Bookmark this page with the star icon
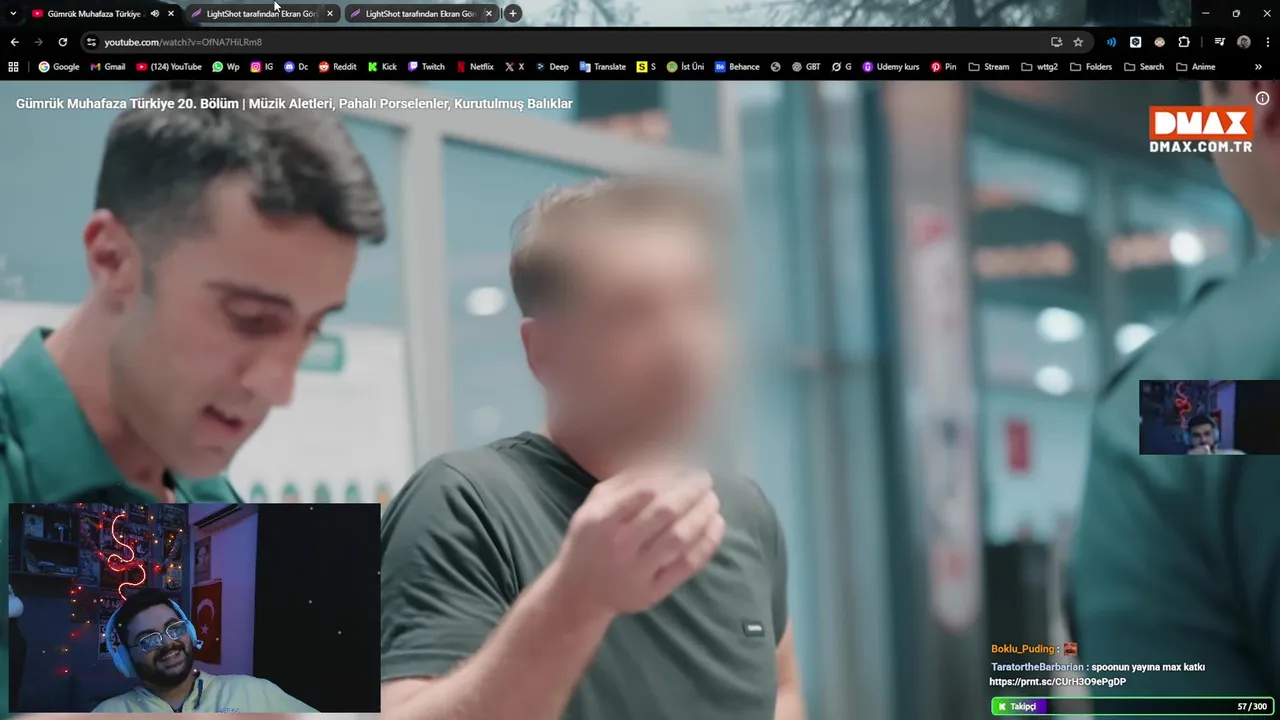The width and height of the screenshot is (1280, 720). coord(1078,42)
